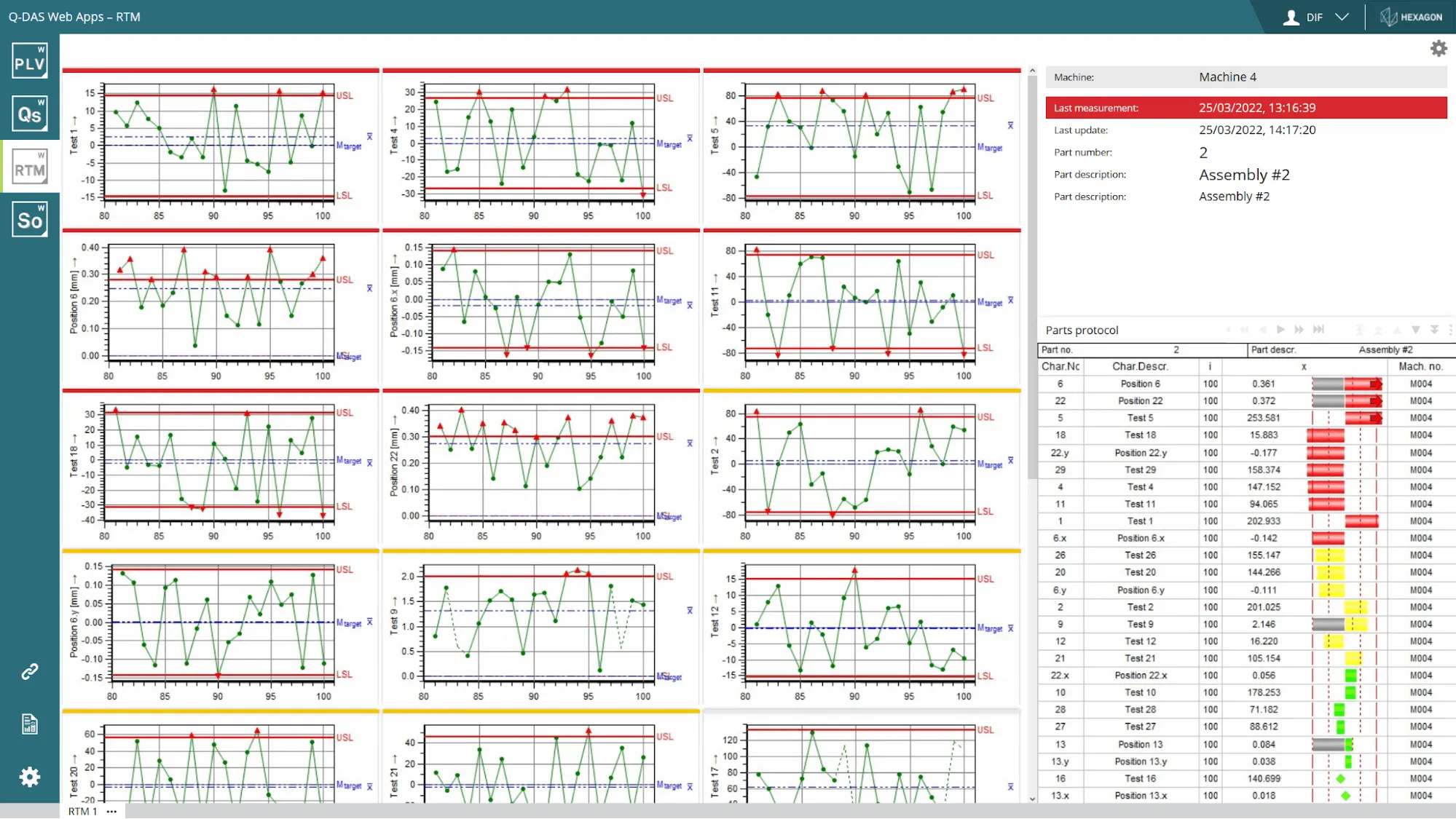The height and width of the screenshot is (819, 1456).
Task: Select the Test 1 control chart
Action: coord(221,149)
